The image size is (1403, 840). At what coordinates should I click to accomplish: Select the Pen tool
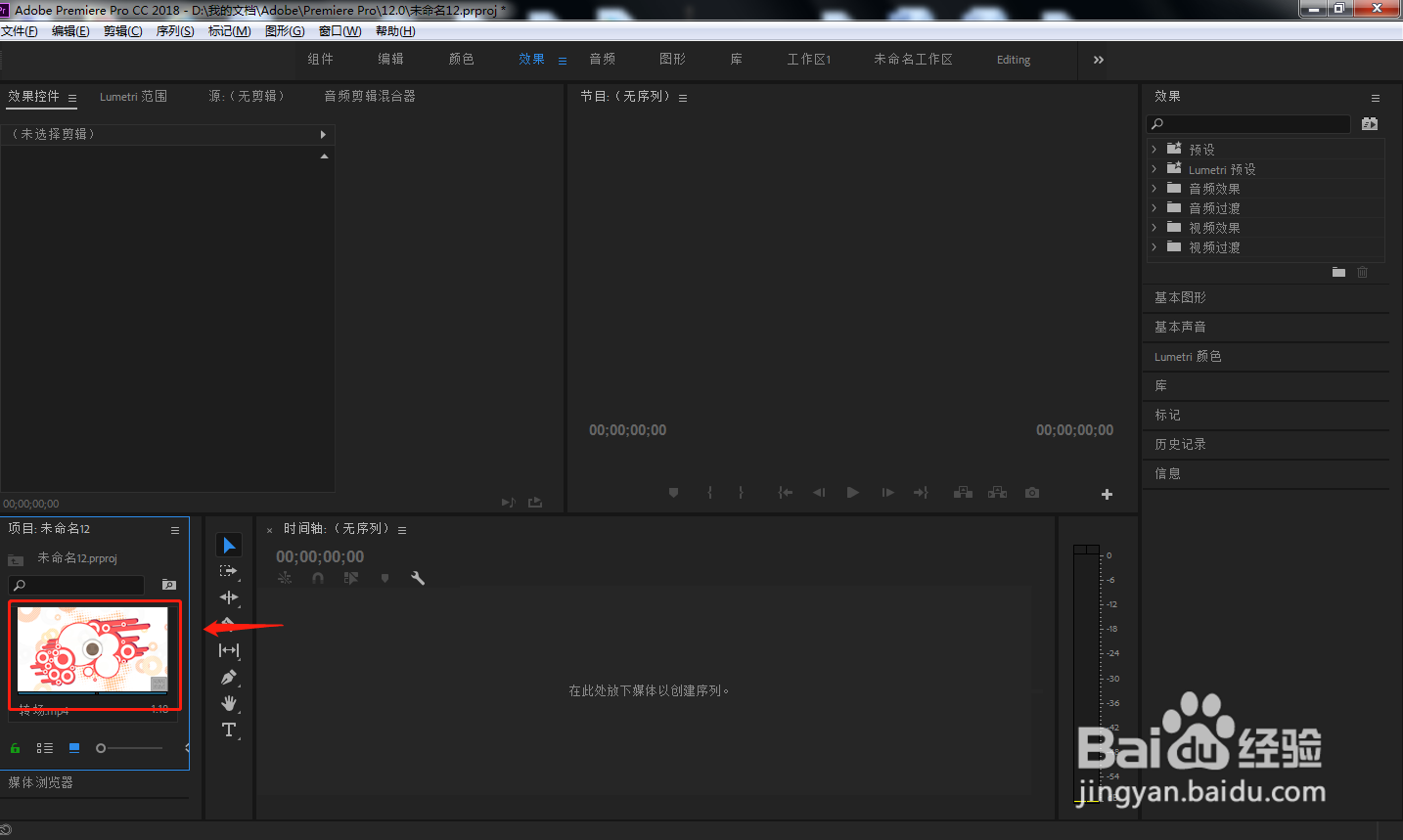pos(229,677)
